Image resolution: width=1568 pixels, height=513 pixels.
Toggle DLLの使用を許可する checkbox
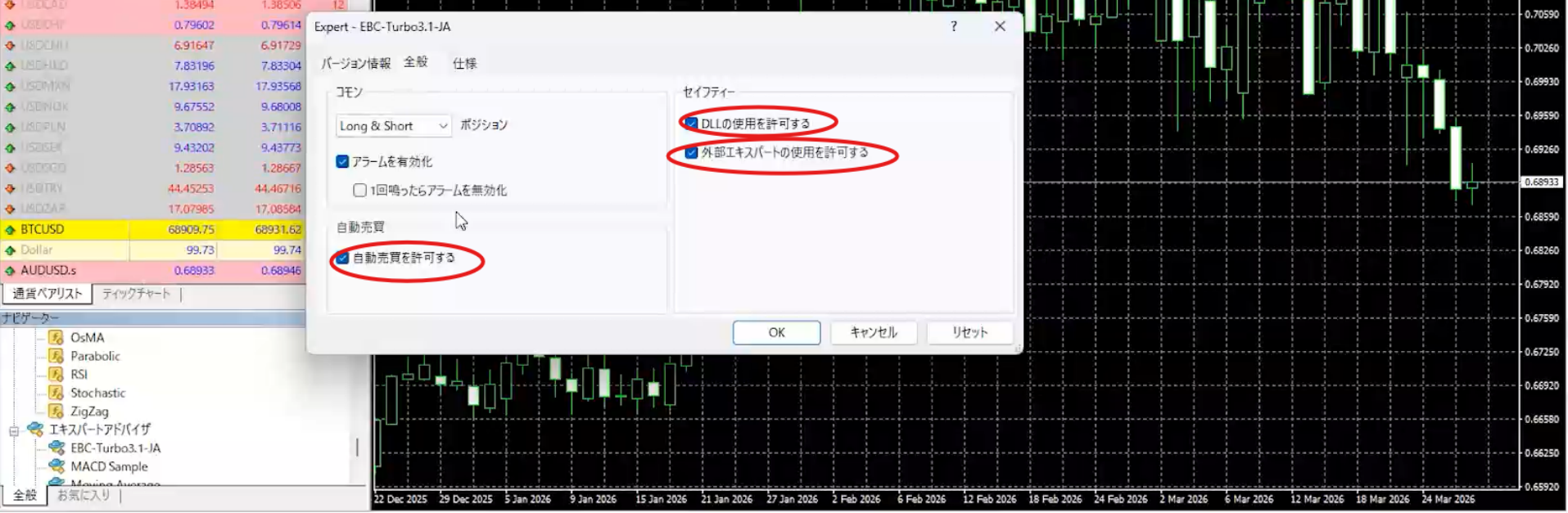[x=691, y=124]
